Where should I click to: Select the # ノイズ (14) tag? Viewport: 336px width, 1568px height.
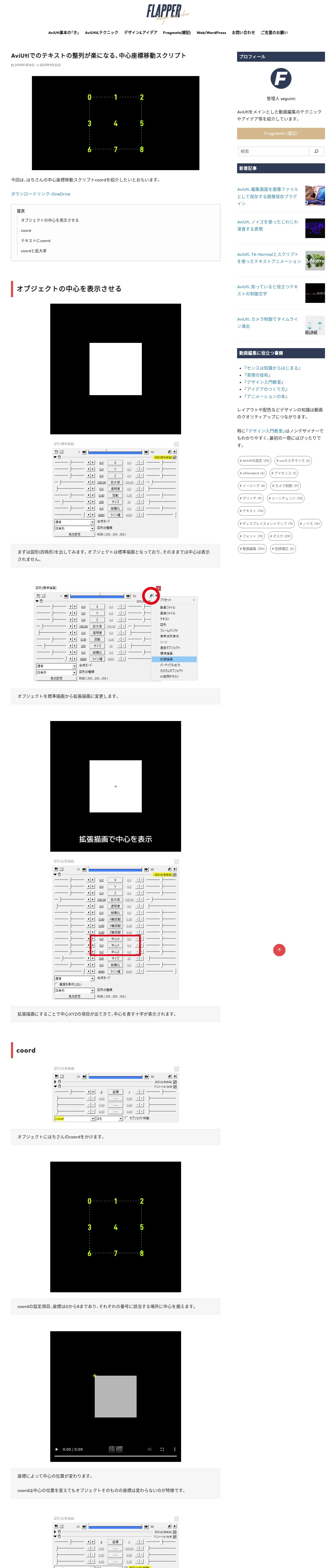[x=310, y=523]
